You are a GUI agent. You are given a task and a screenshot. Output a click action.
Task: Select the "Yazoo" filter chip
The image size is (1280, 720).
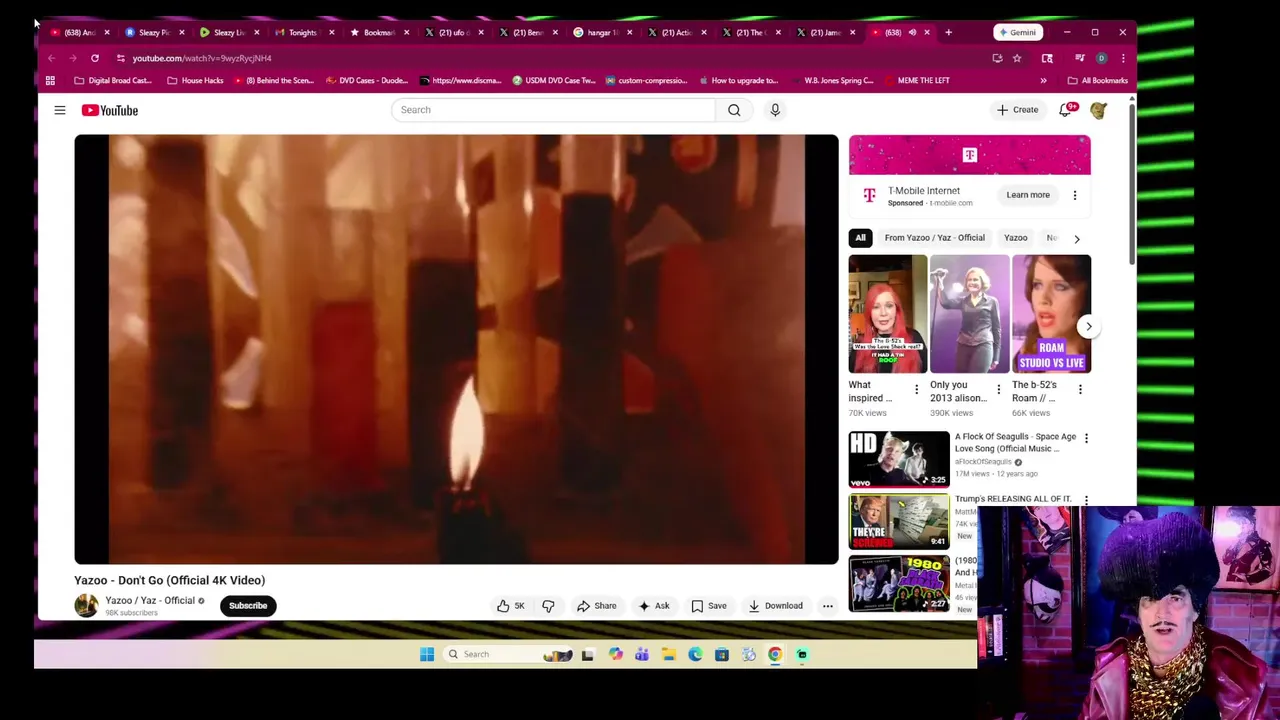click(x=1015, y=238)
